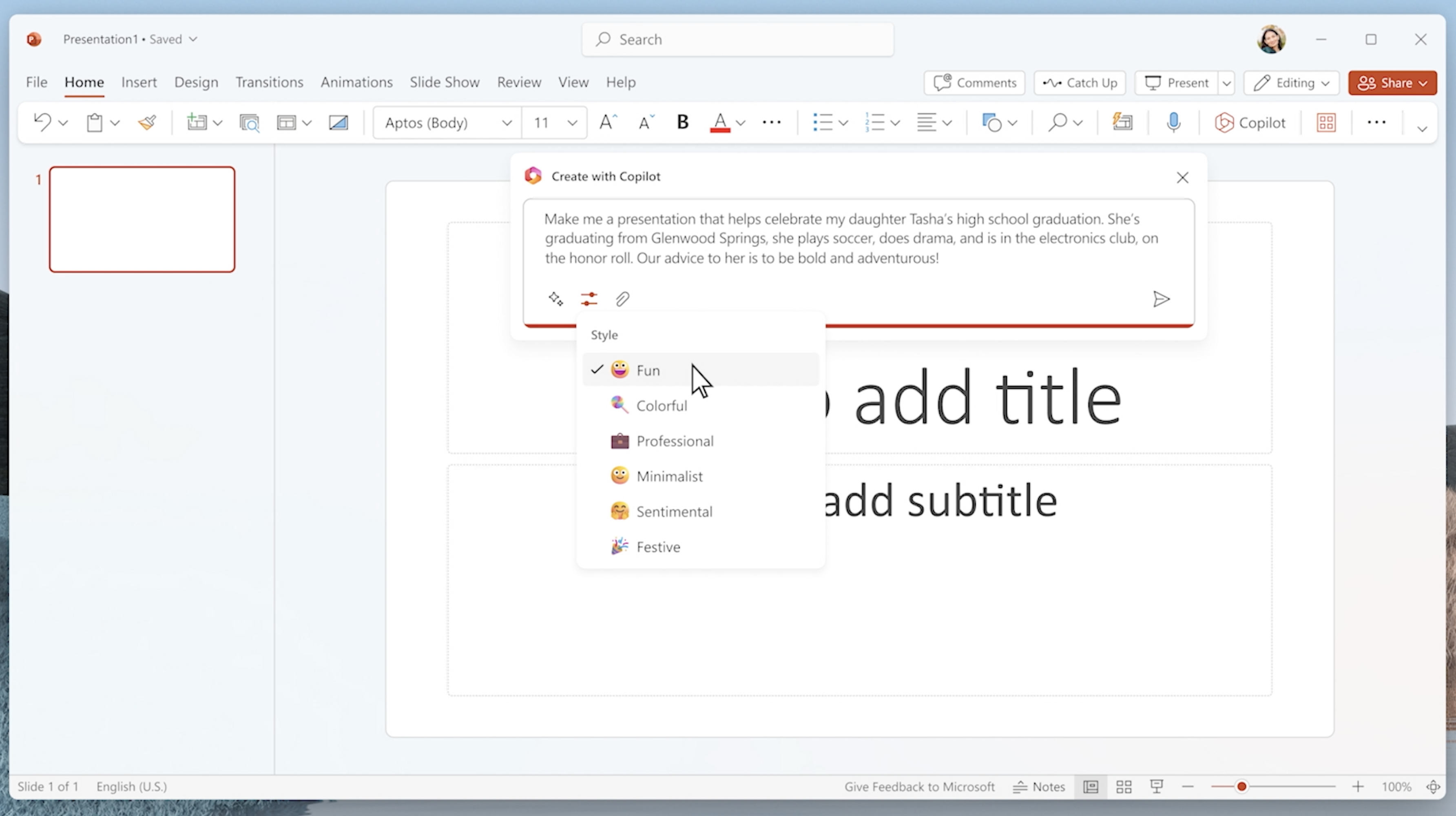1456x816 pixels.
Task: Toggle the Notes pane
Action: [x=1039, y=787]
